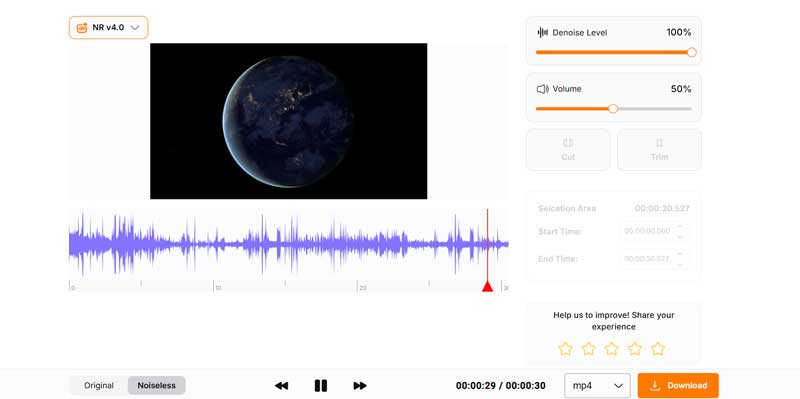Click the red playhead marker on timeline

(x=487, y=286)
